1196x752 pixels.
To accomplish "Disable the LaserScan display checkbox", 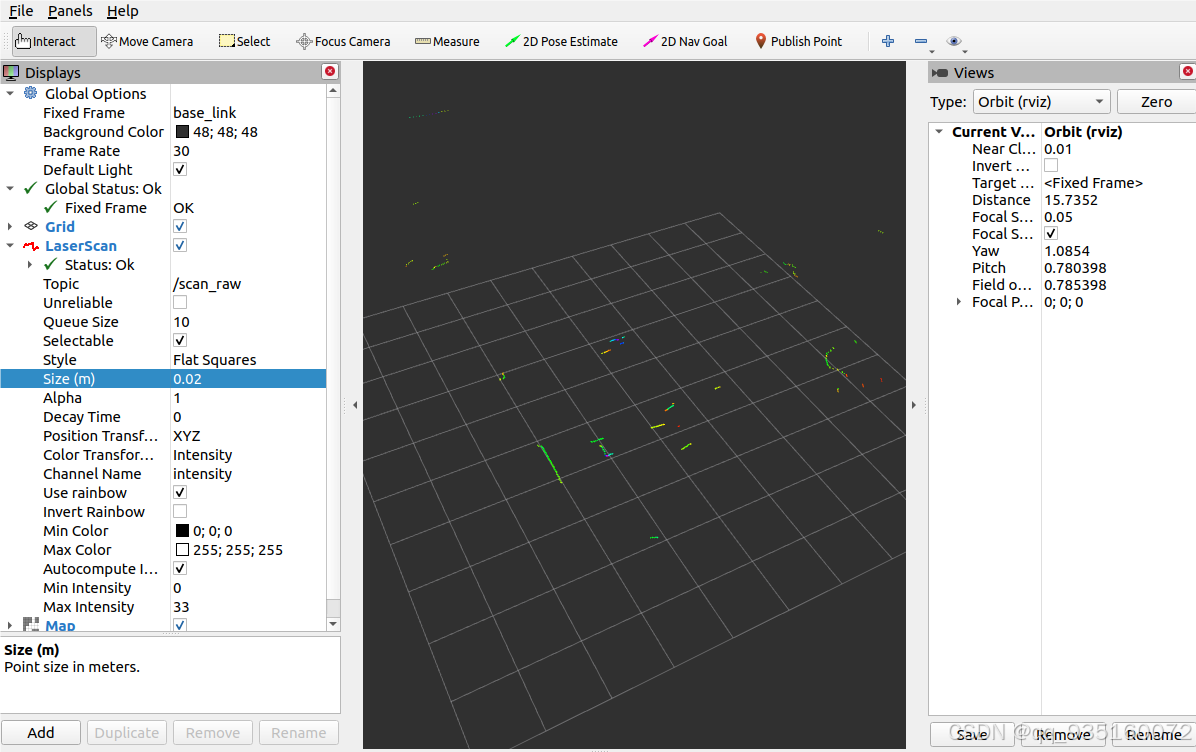I will tap(180, 246).
